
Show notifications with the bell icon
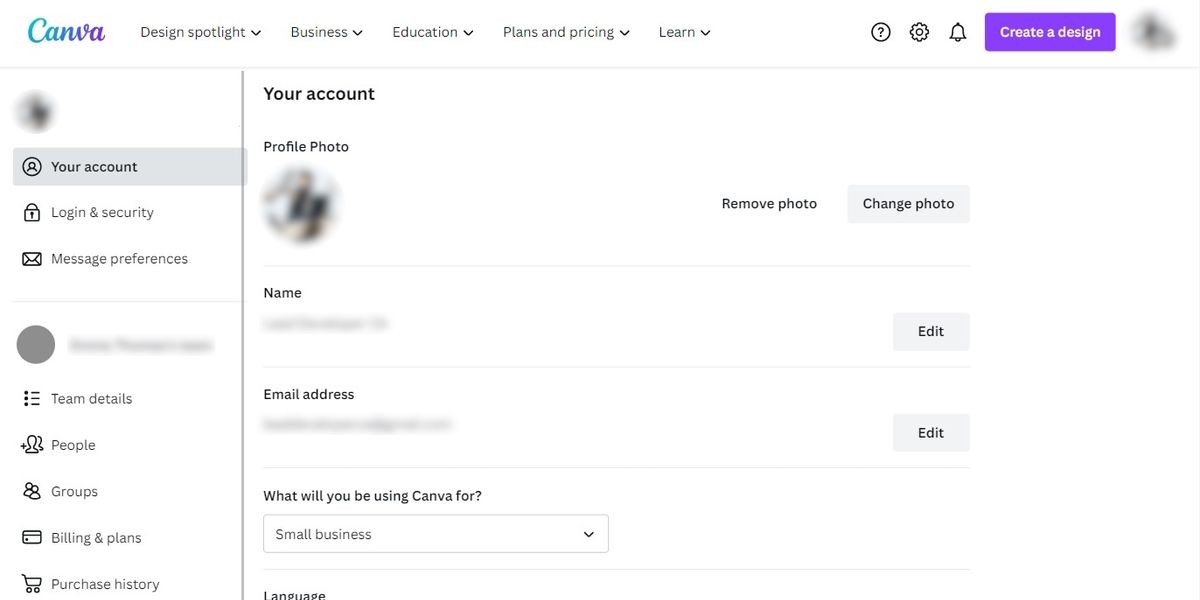tap(958, 32)
